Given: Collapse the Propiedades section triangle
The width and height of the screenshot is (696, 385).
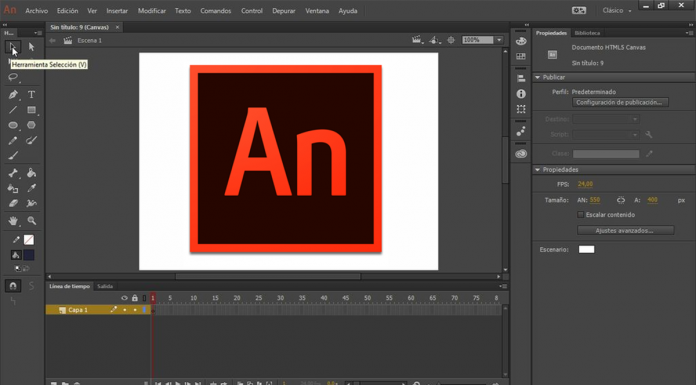Looking at the screenshot, I should tap(538, 170).
